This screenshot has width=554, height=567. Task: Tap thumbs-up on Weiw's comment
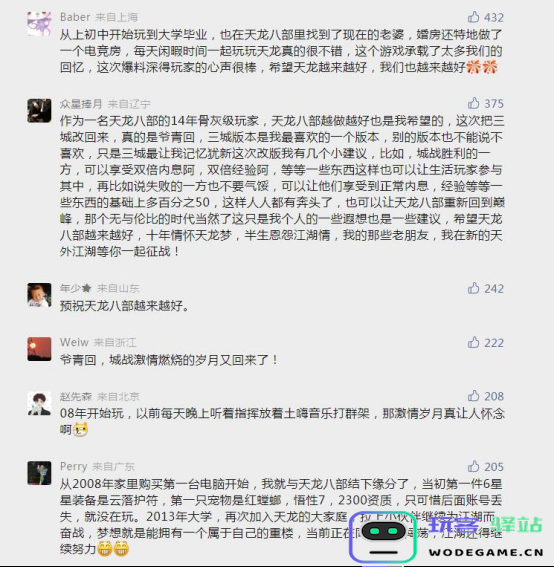[x=473, y=342]
